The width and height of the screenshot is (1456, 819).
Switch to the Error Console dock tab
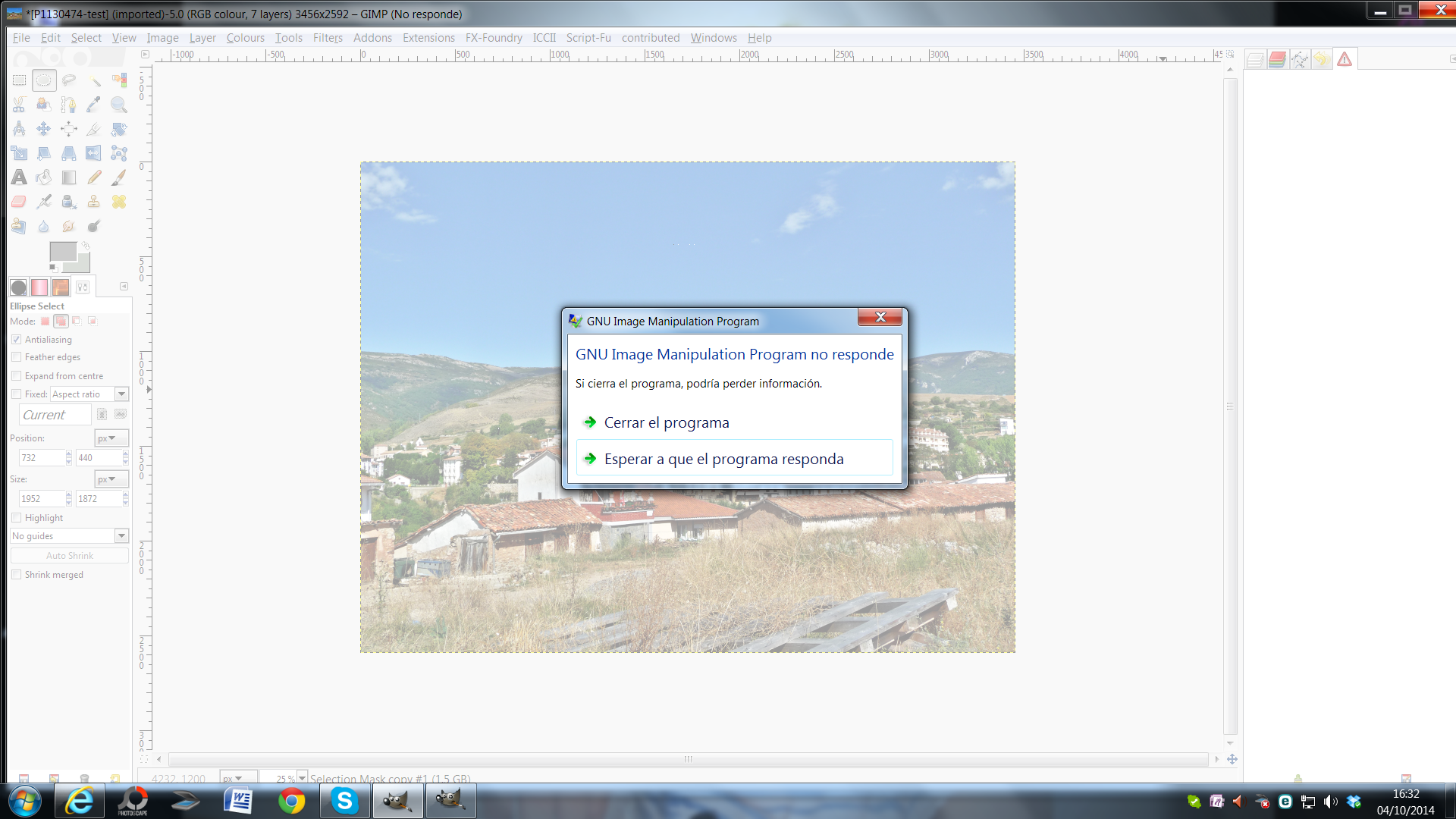tap(1345, 59)
